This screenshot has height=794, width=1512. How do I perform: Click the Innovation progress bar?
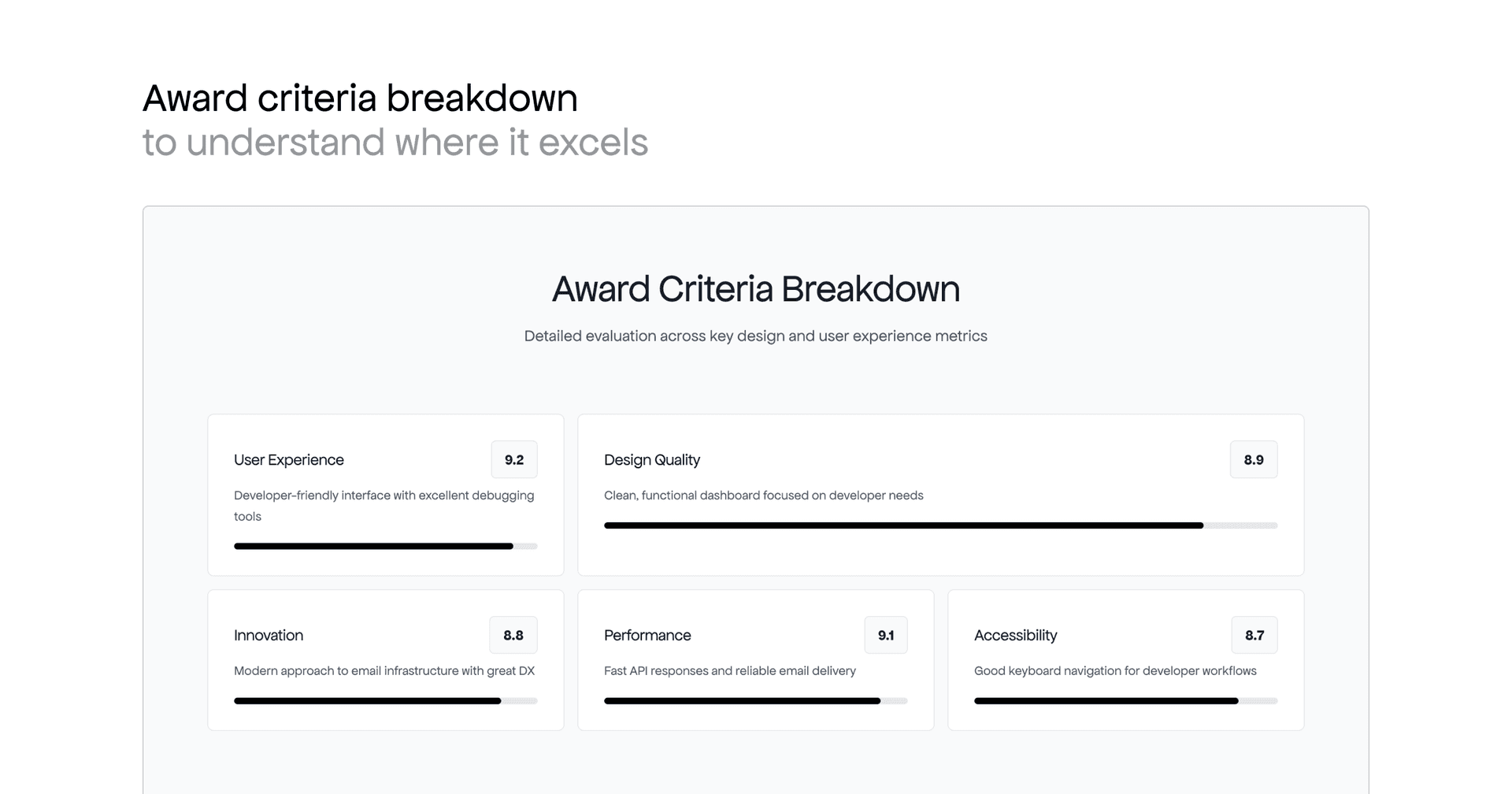pos(385,700)
